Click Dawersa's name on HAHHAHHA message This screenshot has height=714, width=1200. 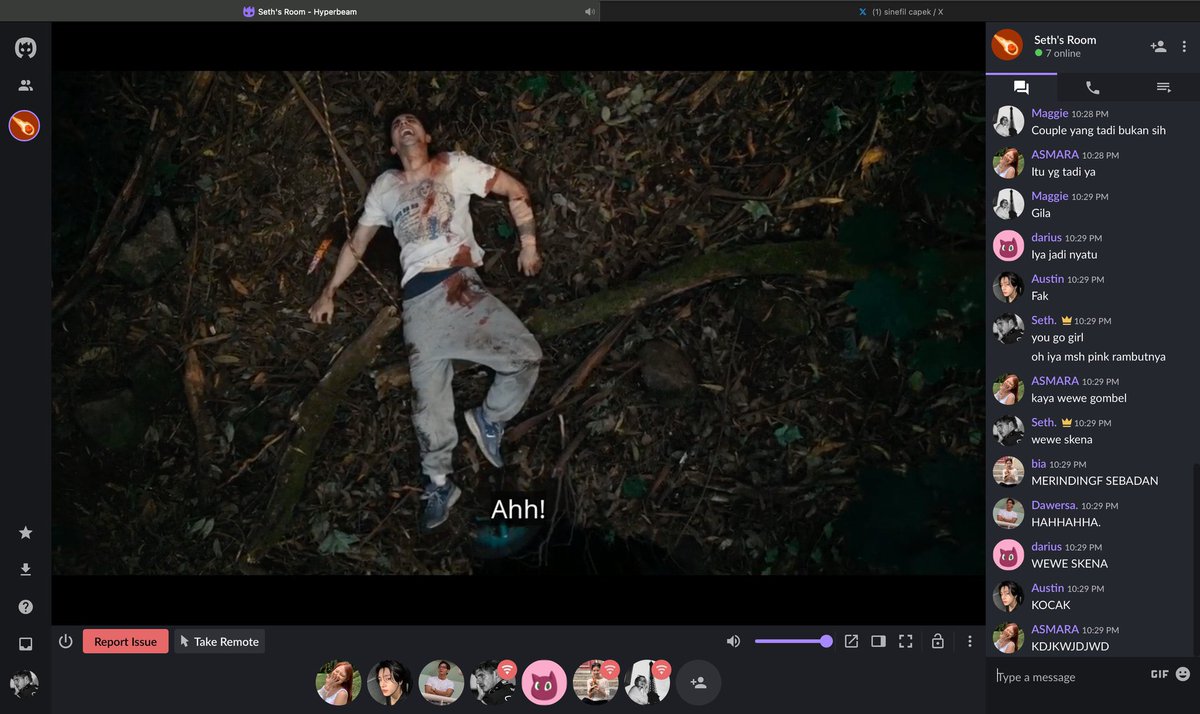pyautogui.click(x=1054, y=506)
